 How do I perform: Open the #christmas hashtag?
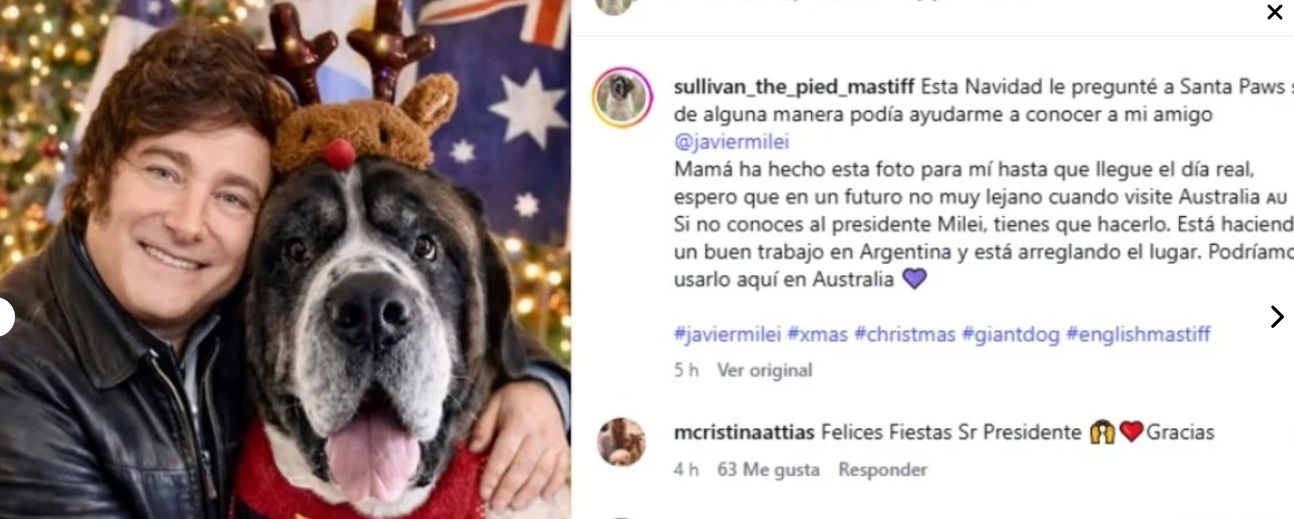click(x=905, y=335)
